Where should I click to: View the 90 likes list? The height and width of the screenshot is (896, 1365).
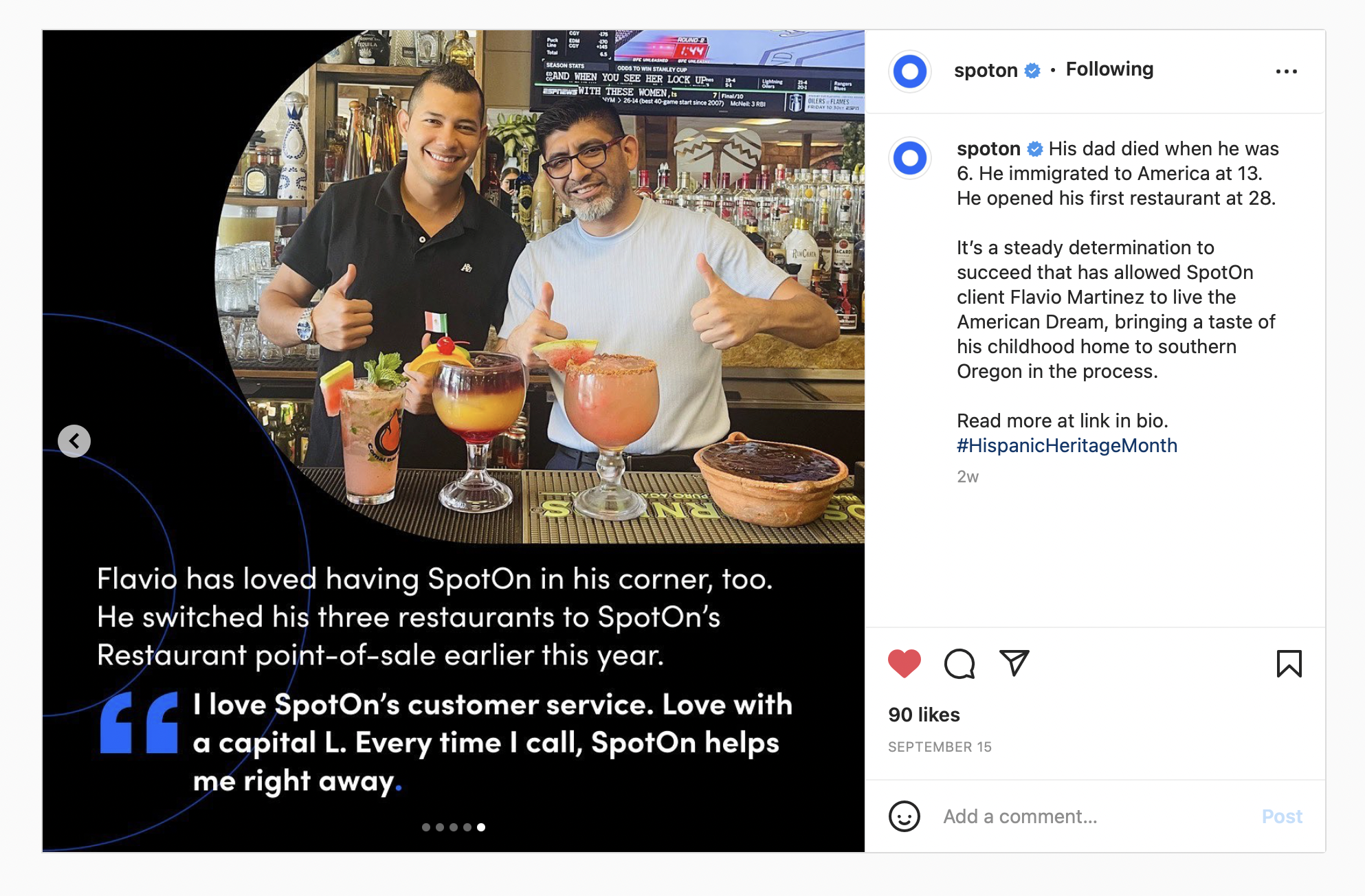[924, 715]
